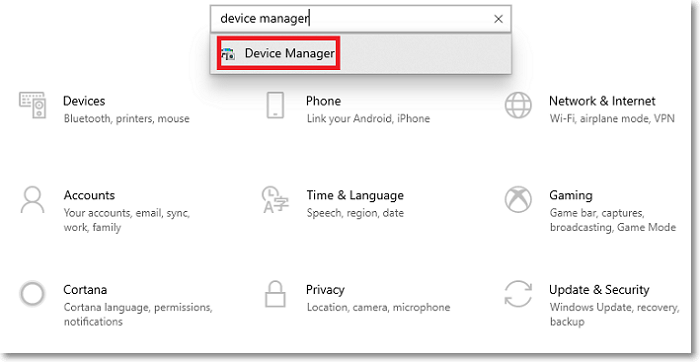
Task: Open the Devices settings category
Action: tap(84, 101)
